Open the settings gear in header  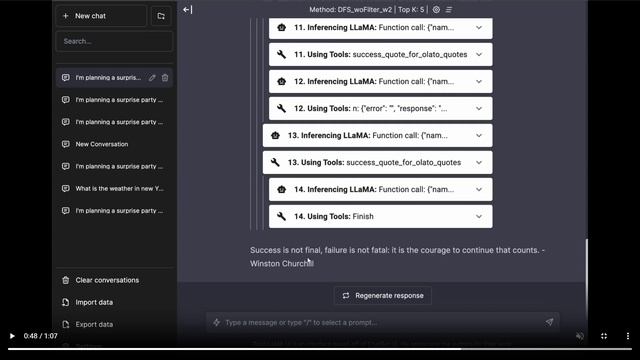click(436, 9)
